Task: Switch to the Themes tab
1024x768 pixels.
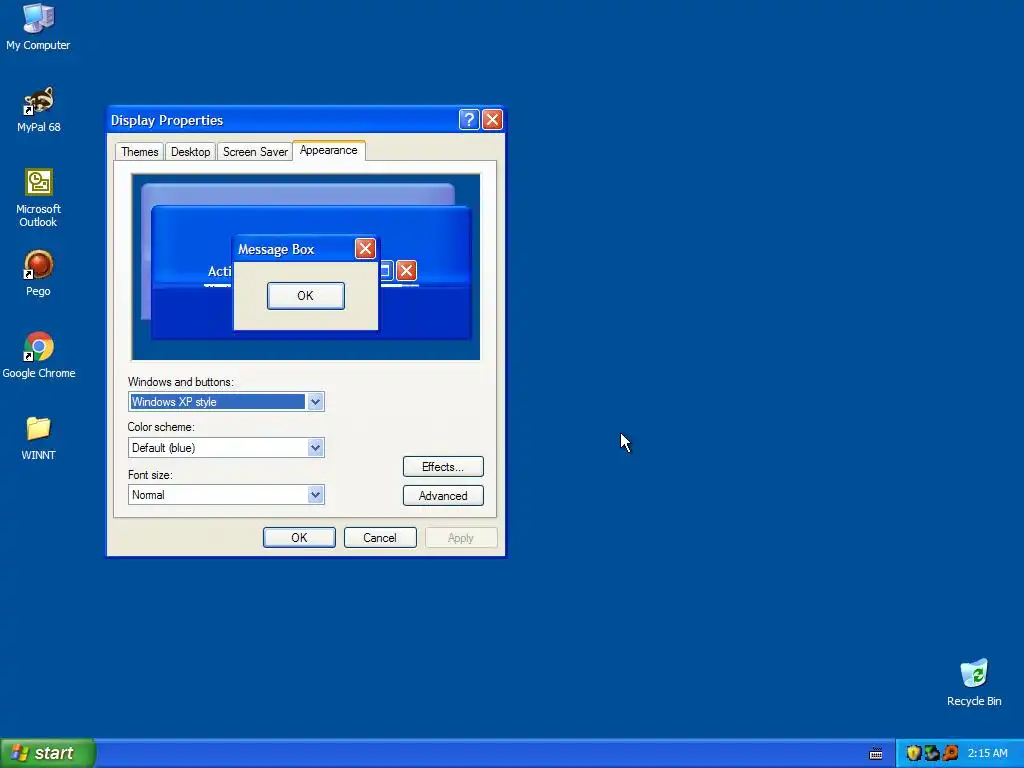Action: click(x=139, y=152)
